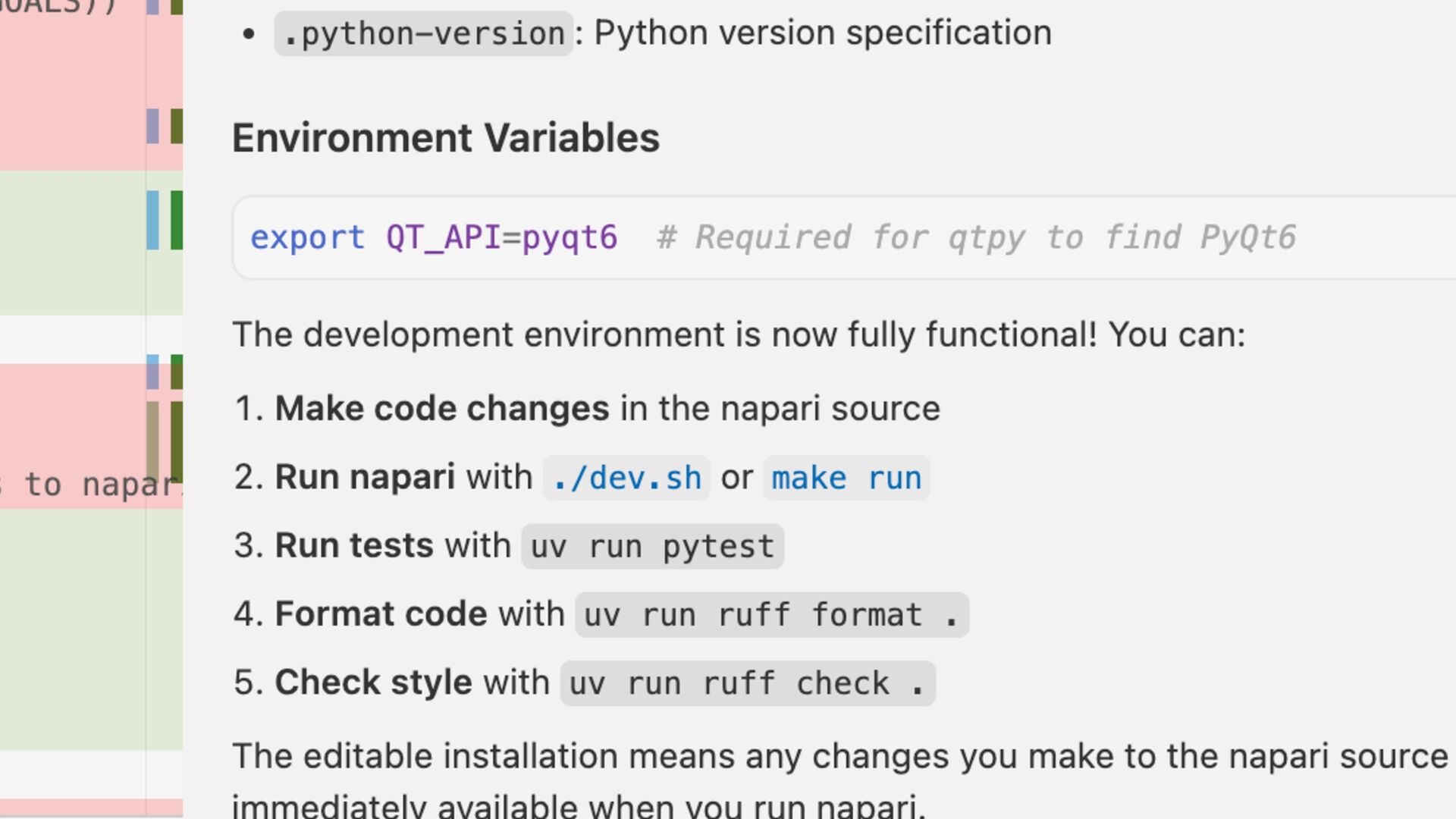Click the uv run ruff check snippet
The width and height of the screenshot is (1456, 819).
click(x=747, y=684)
